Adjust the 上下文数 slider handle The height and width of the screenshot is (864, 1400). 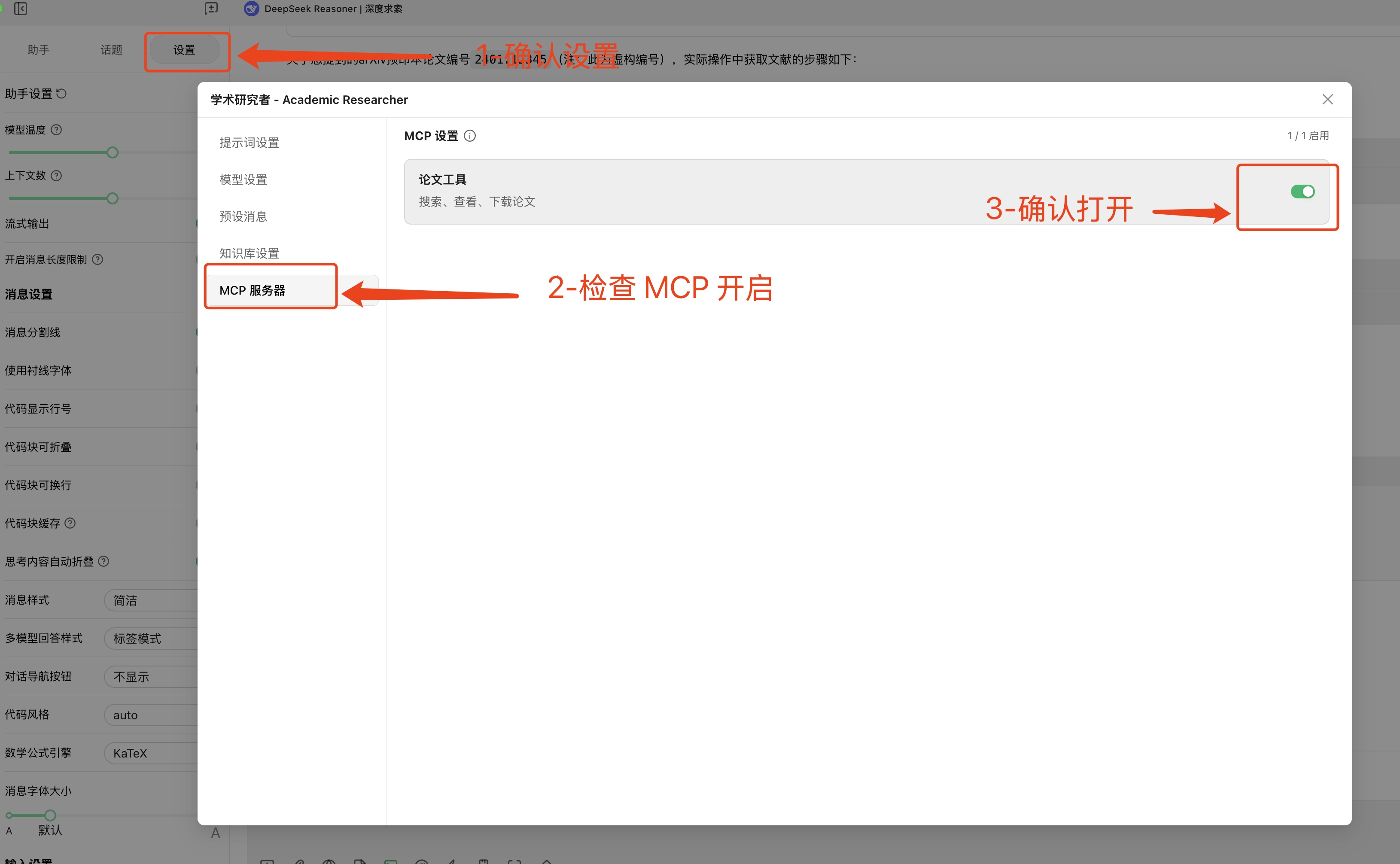[x=113, y=198]
